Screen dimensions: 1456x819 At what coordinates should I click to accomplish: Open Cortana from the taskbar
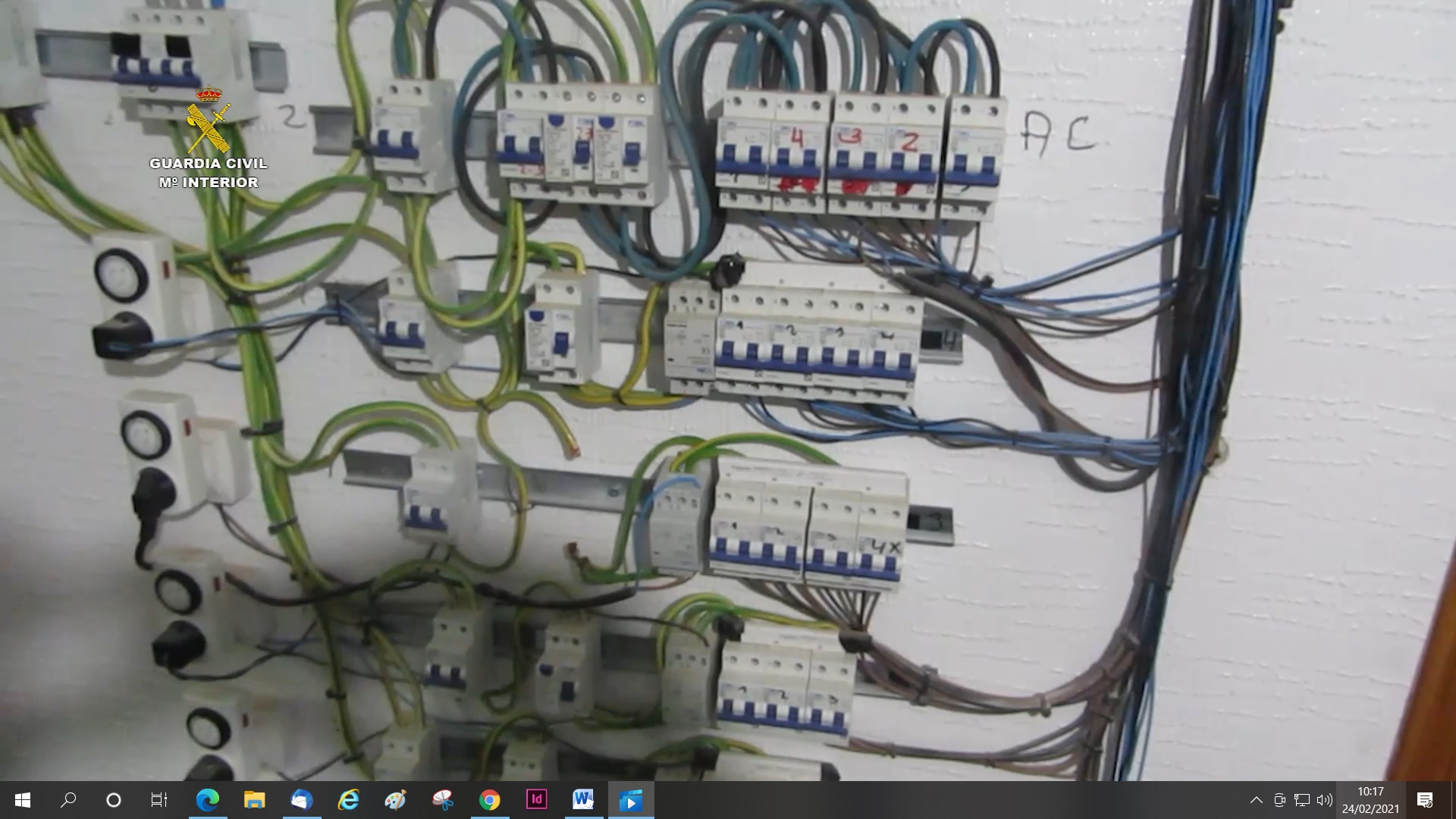114,800
